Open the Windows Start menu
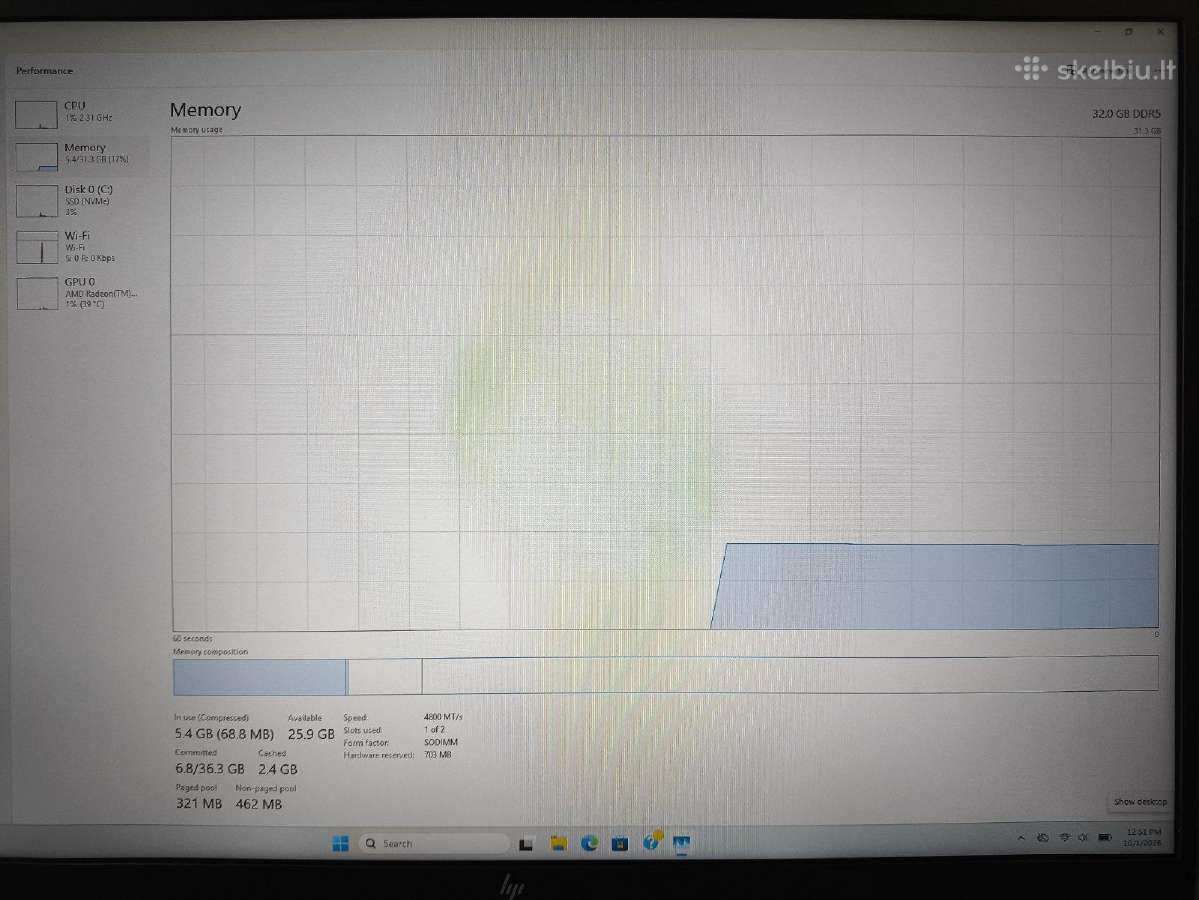1199x900 pixels. [341, 843]
